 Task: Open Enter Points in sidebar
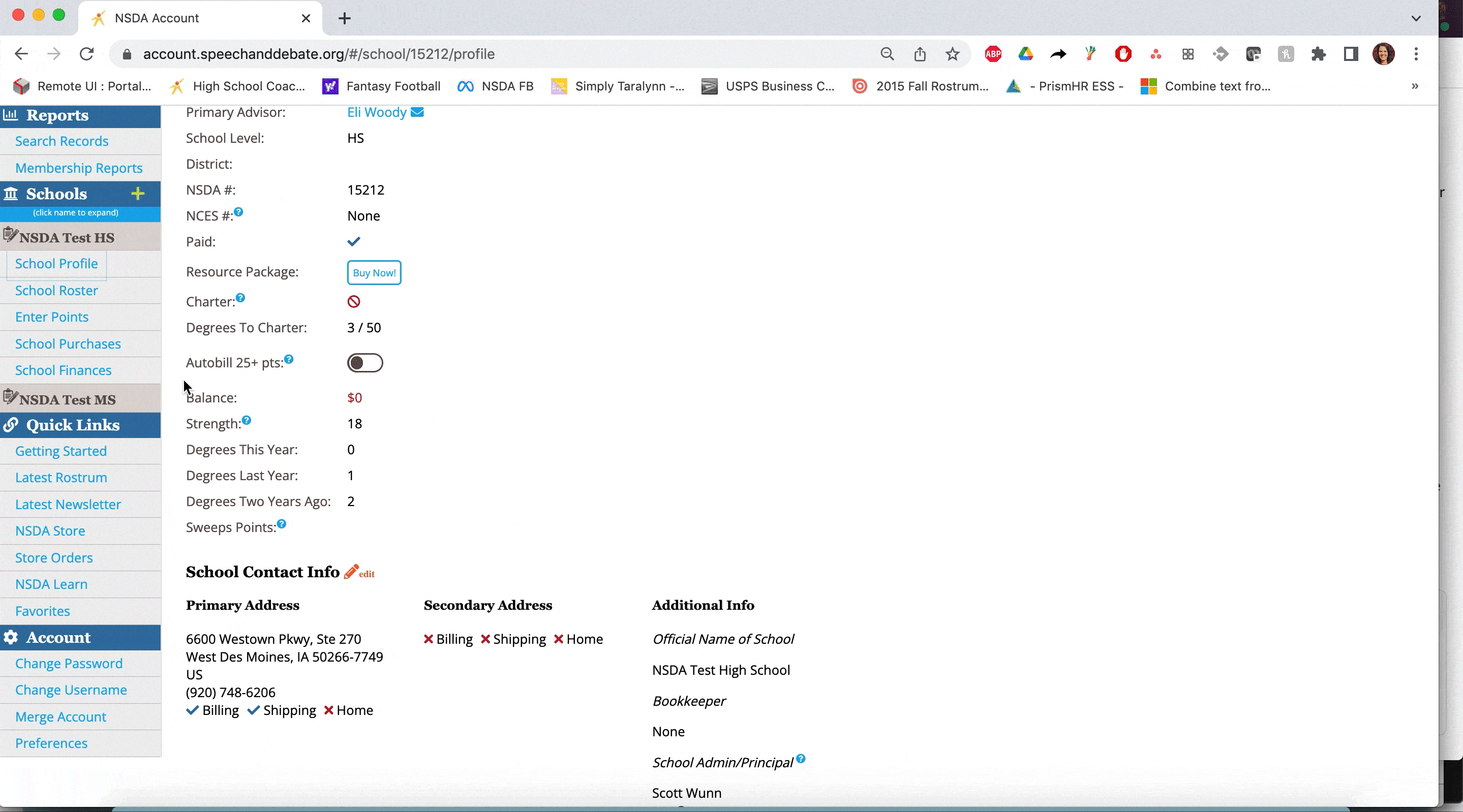pyautogui.click(x=52, y=317)
